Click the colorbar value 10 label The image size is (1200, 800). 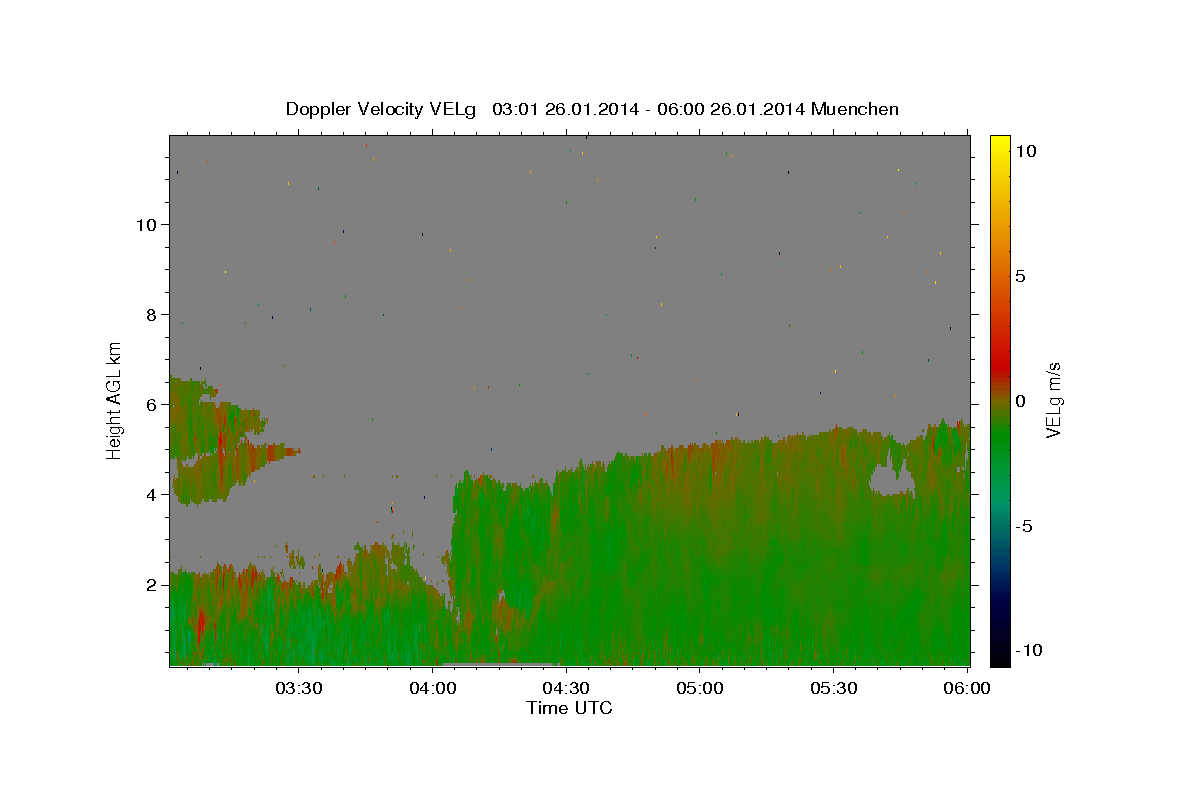tap(1025, 151)
